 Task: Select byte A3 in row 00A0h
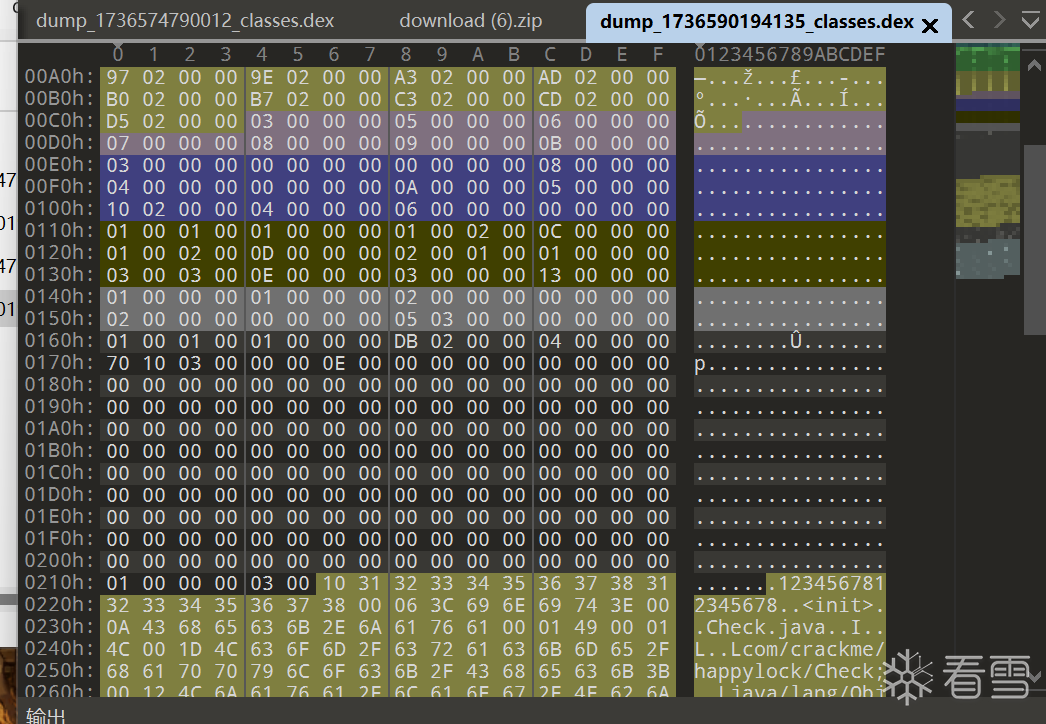pos(406,77)
